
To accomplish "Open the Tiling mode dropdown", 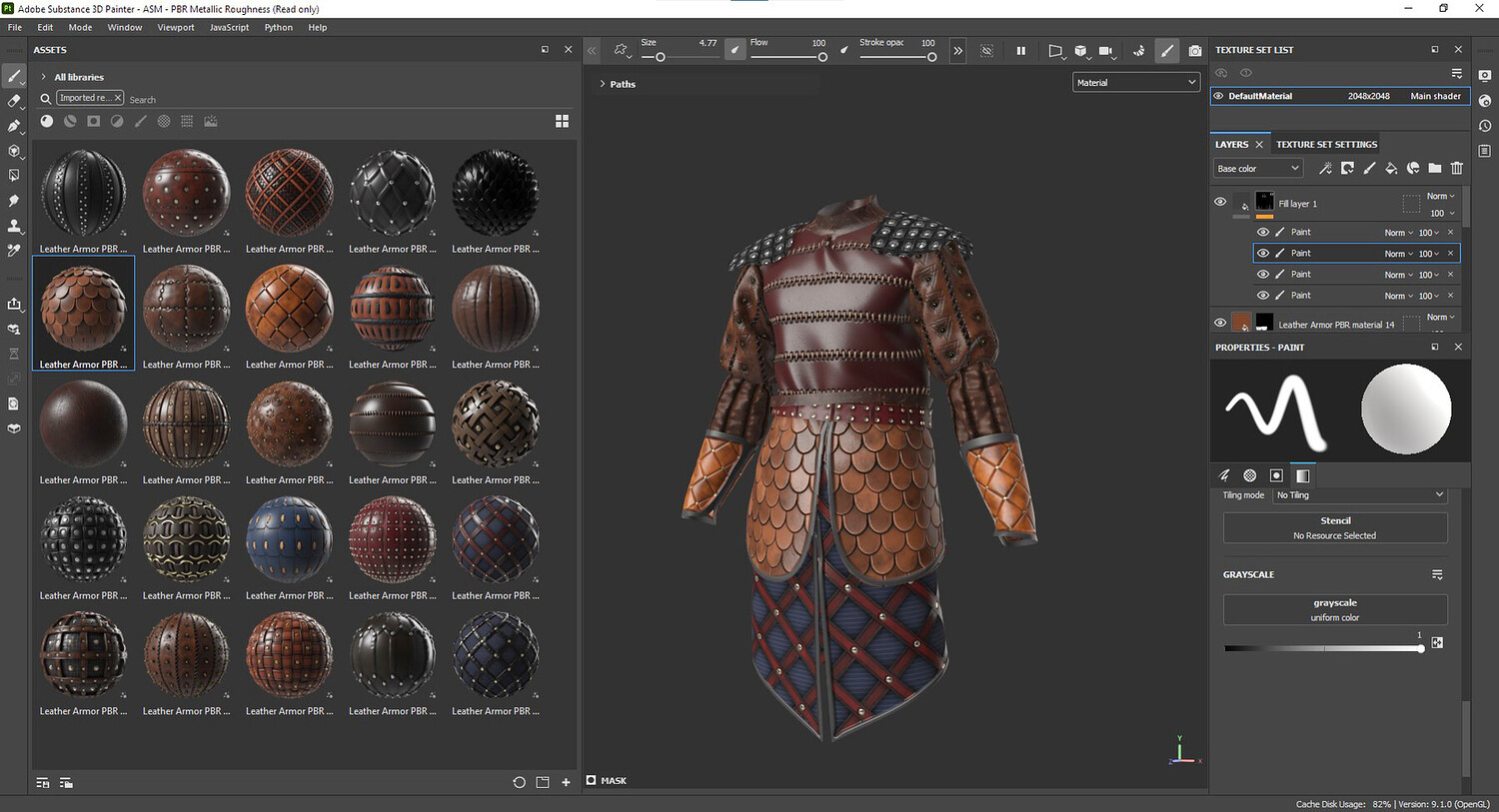I will pyautogui.click(x=1359, y=495).
